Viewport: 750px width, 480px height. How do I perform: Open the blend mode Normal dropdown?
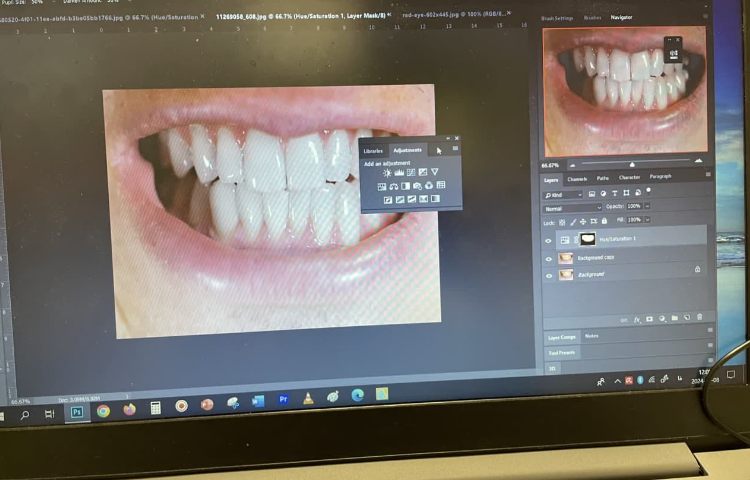[572, 207]
